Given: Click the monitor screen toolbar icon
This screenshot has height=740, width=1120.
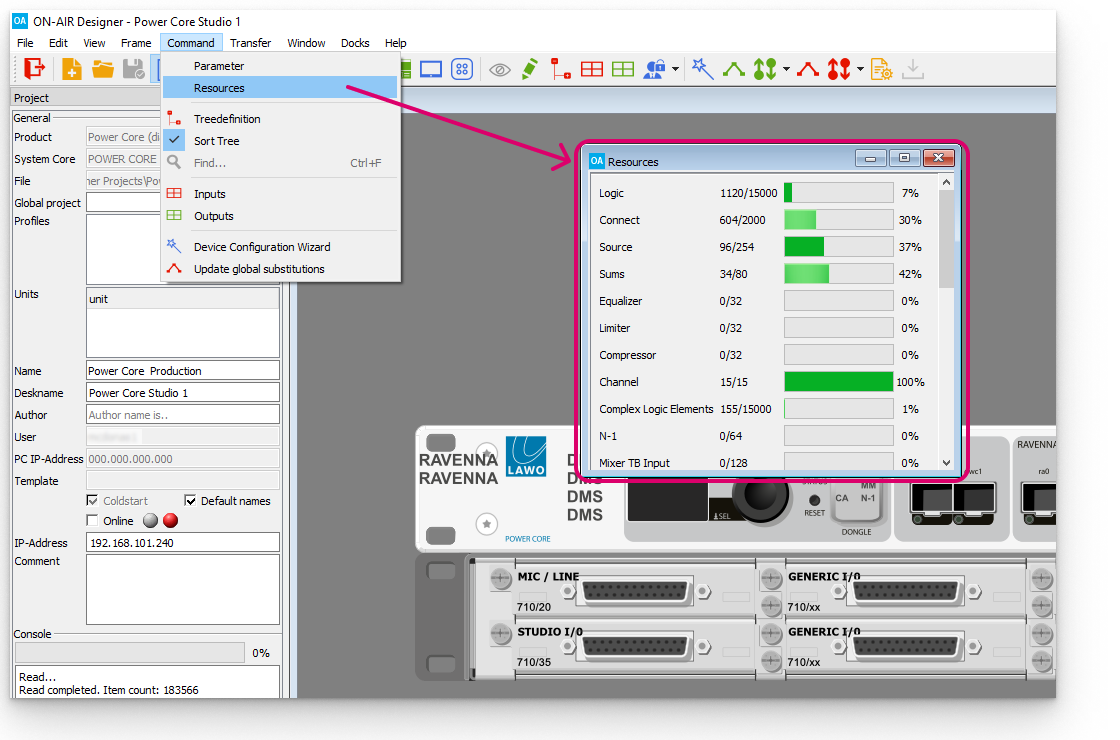Looking at the screenshot, I should pos(431,69).
